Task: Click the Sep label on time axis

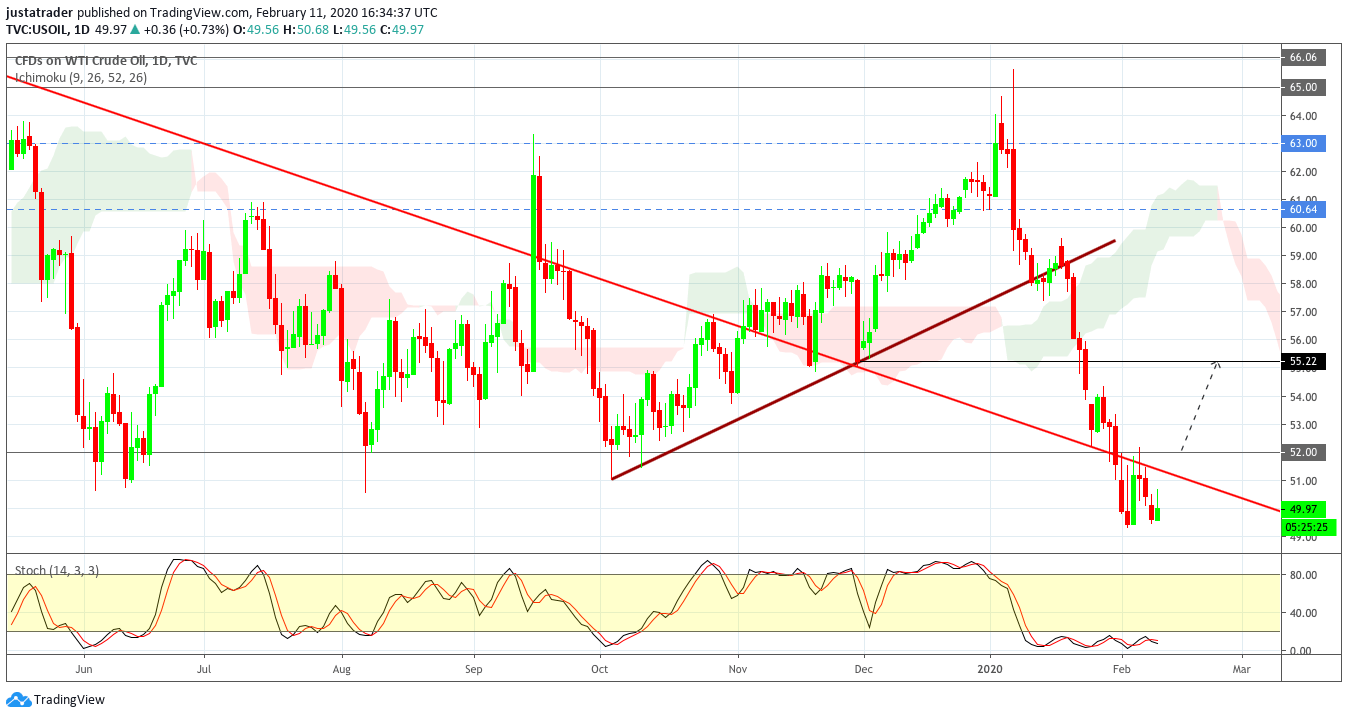Action: [473, 669]
